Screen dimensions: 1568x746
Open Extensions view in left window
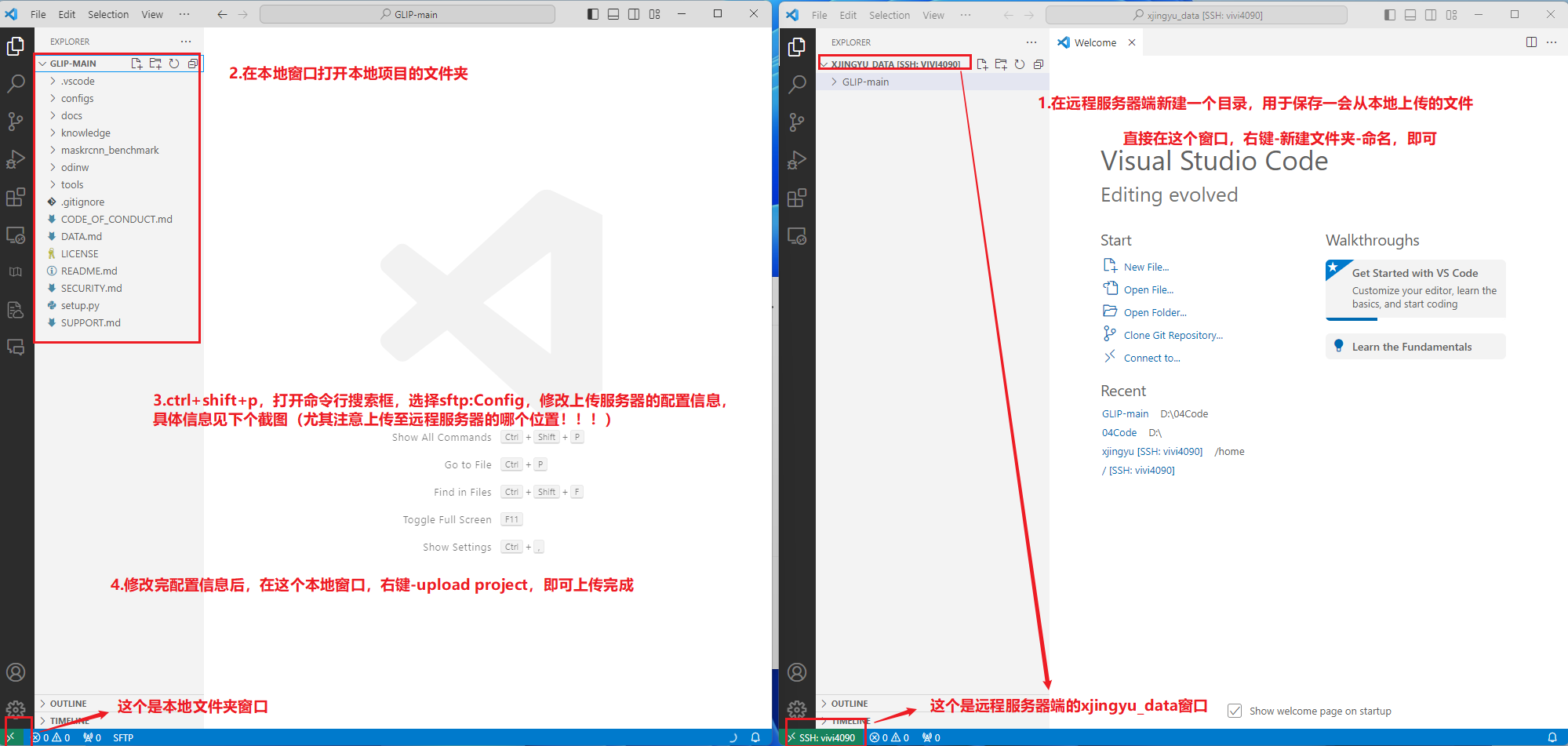point(16,197)
